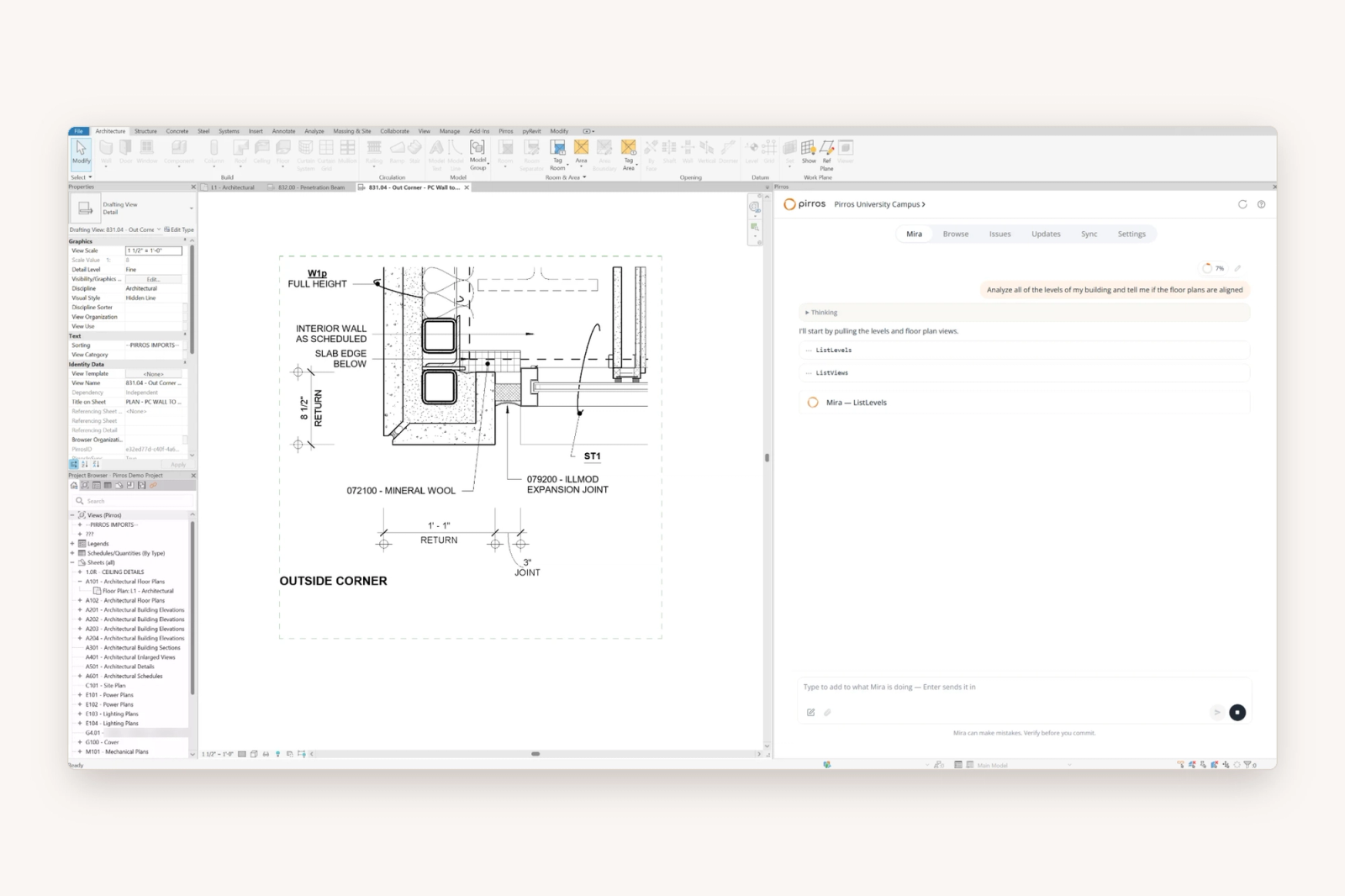The width and height of the screenshot is (1345, 896).
Task: Open the File menu
Action: [78, 131]
